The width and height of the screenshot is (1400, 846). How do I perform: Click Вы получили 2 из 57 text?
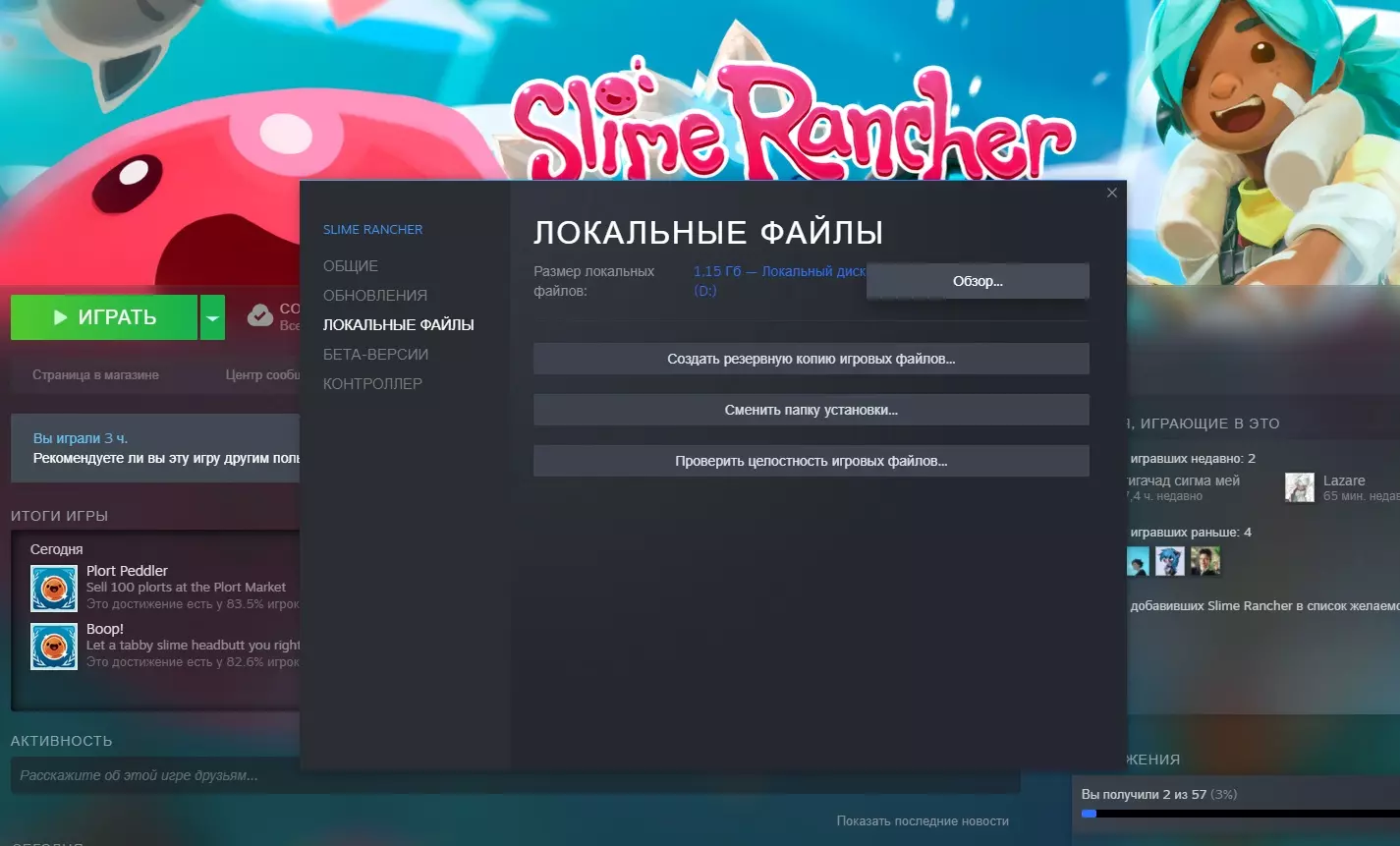coord(1144,794)
